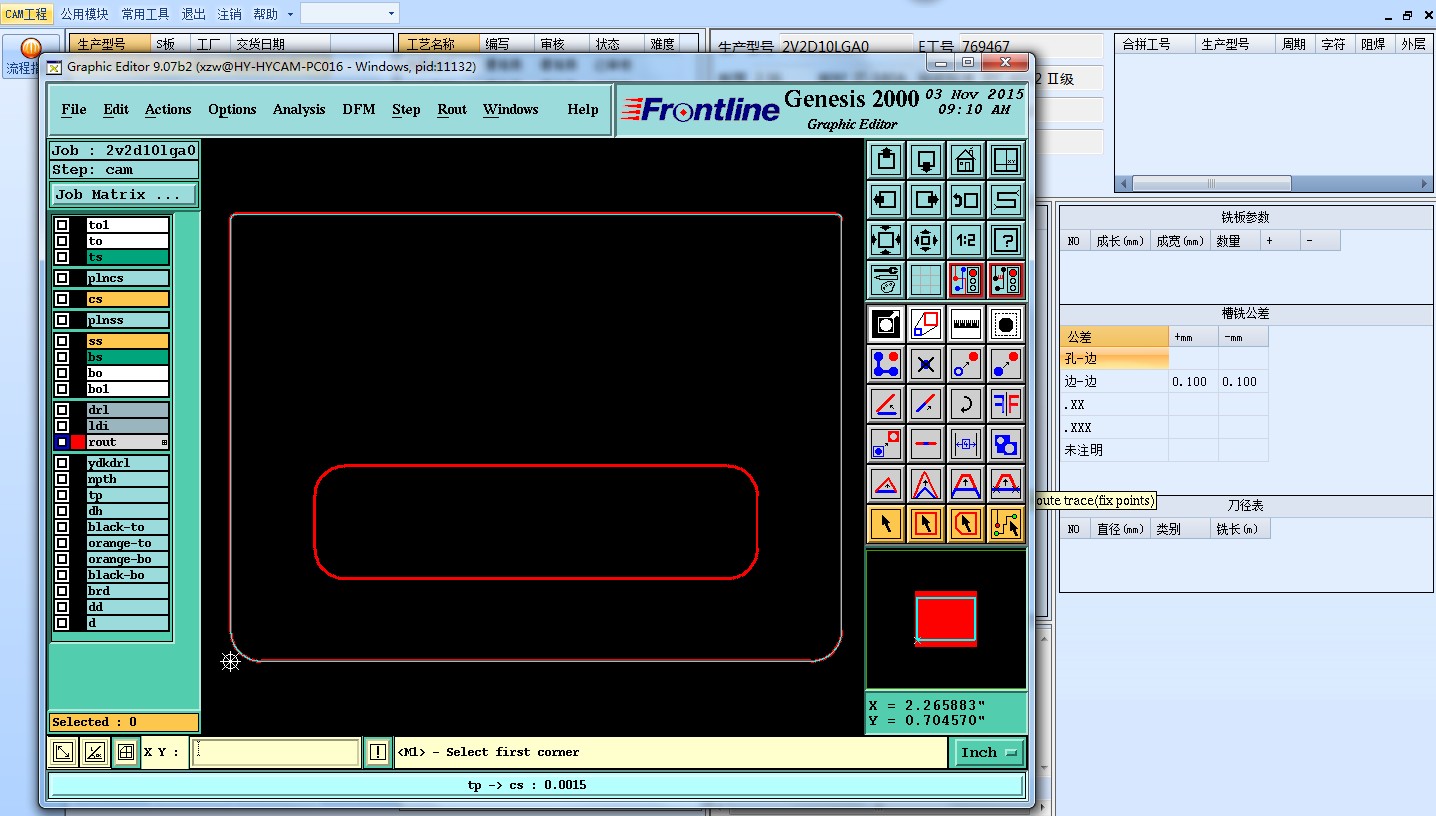Click the crosshair snap icon left of XY
The image size is (1436, 816).
pos(125,752)
